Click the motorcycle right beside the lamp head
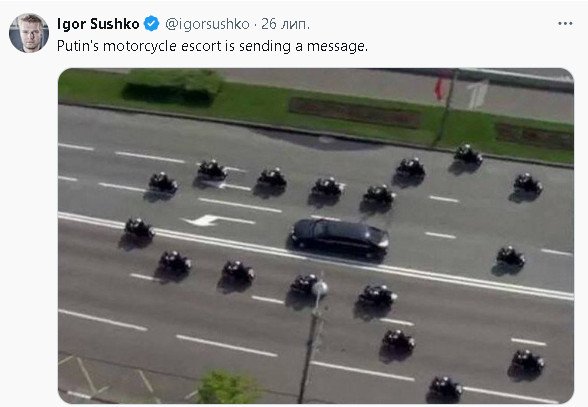Viewport: 588px width, 407px height. tap(304, 284)
